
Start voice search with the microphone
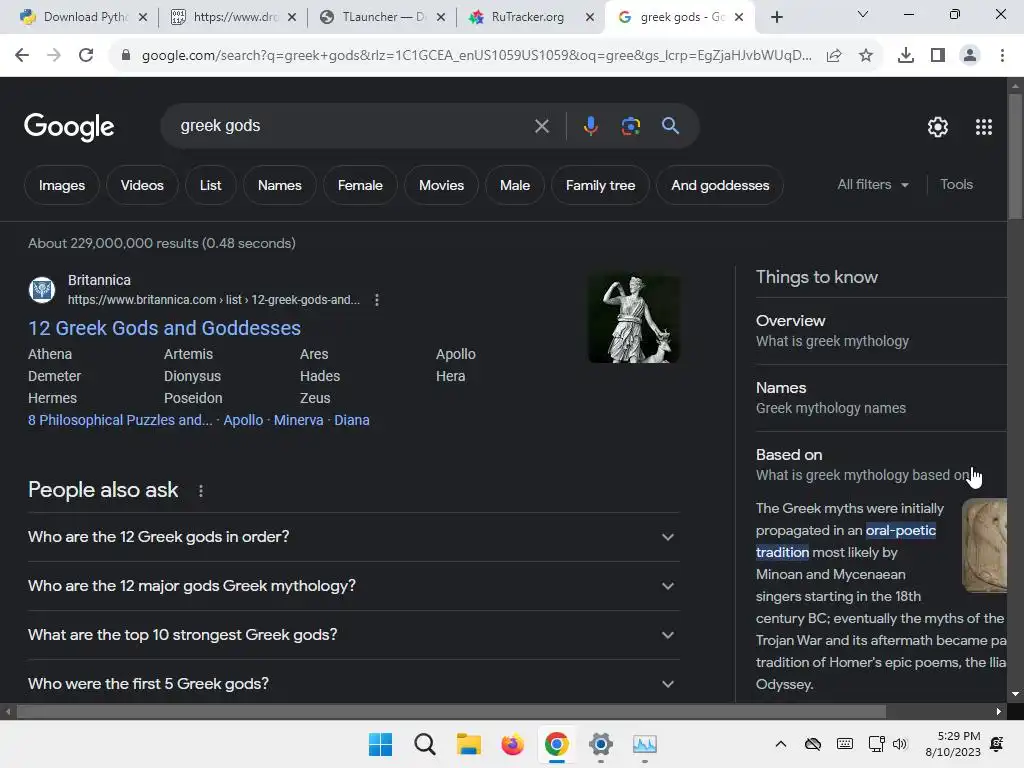point(590,125)
